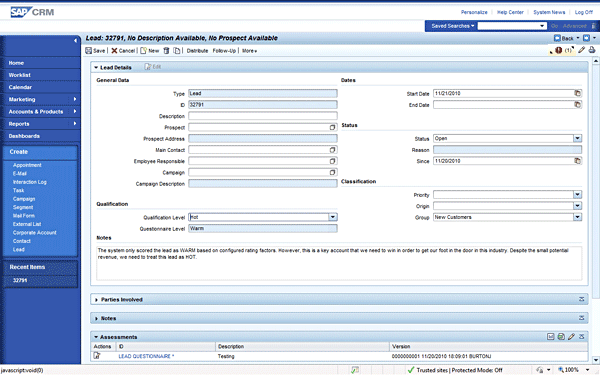
Task: Open the LEAD QUESTIONNAIRE link
Action: coord(146,356)
